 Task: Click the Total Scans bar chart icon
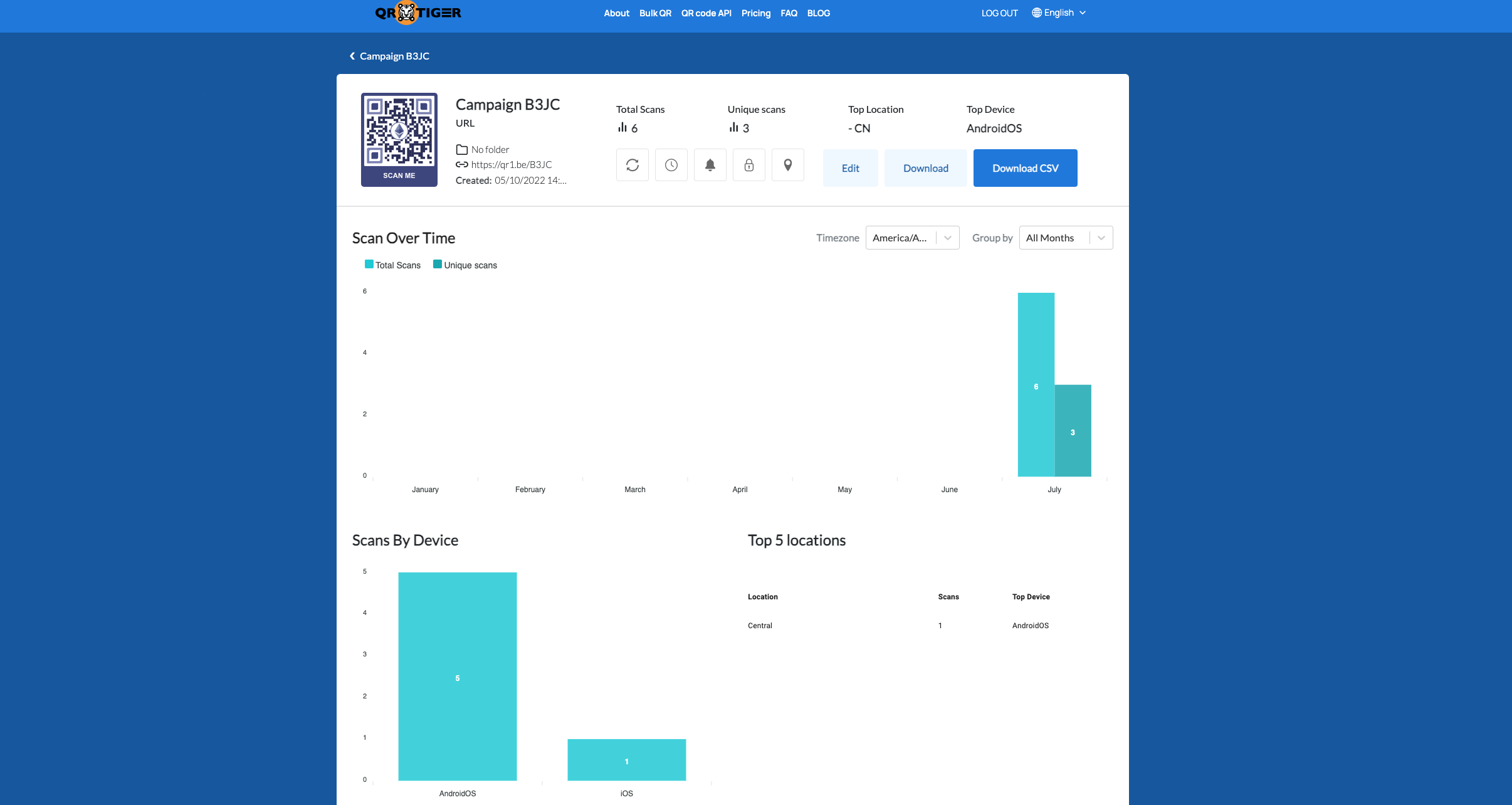pos(622,127)
